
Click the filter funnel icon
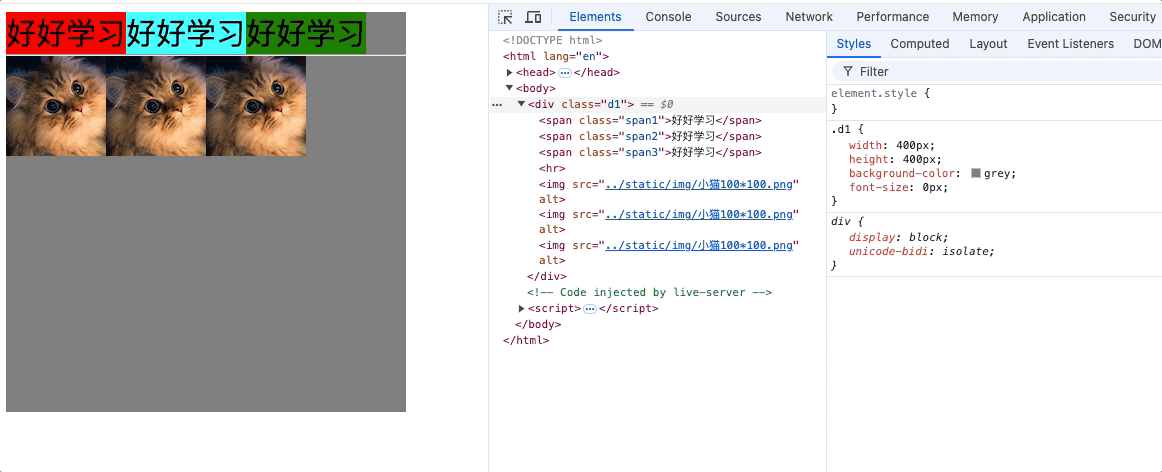click(848, 71)
